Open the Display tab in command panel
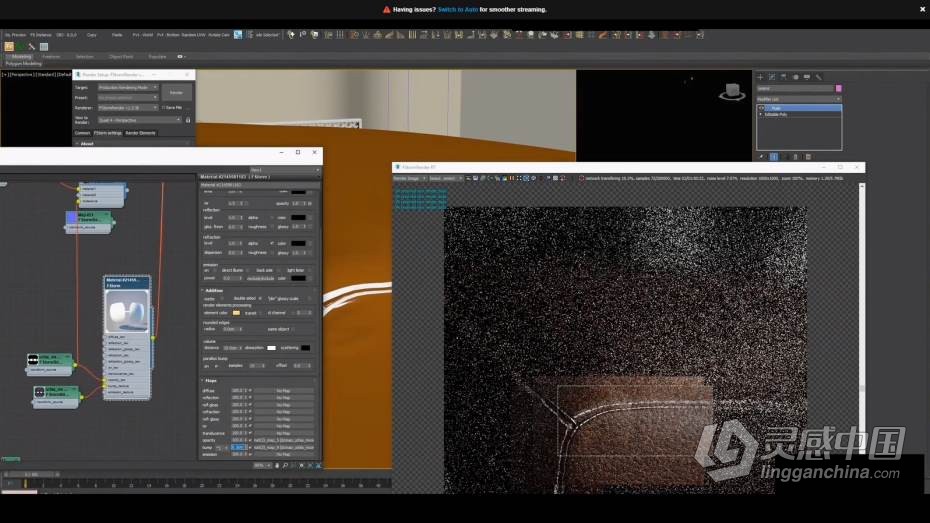The height and width of the screenshot is (523, 930). (x=807, y=77)
